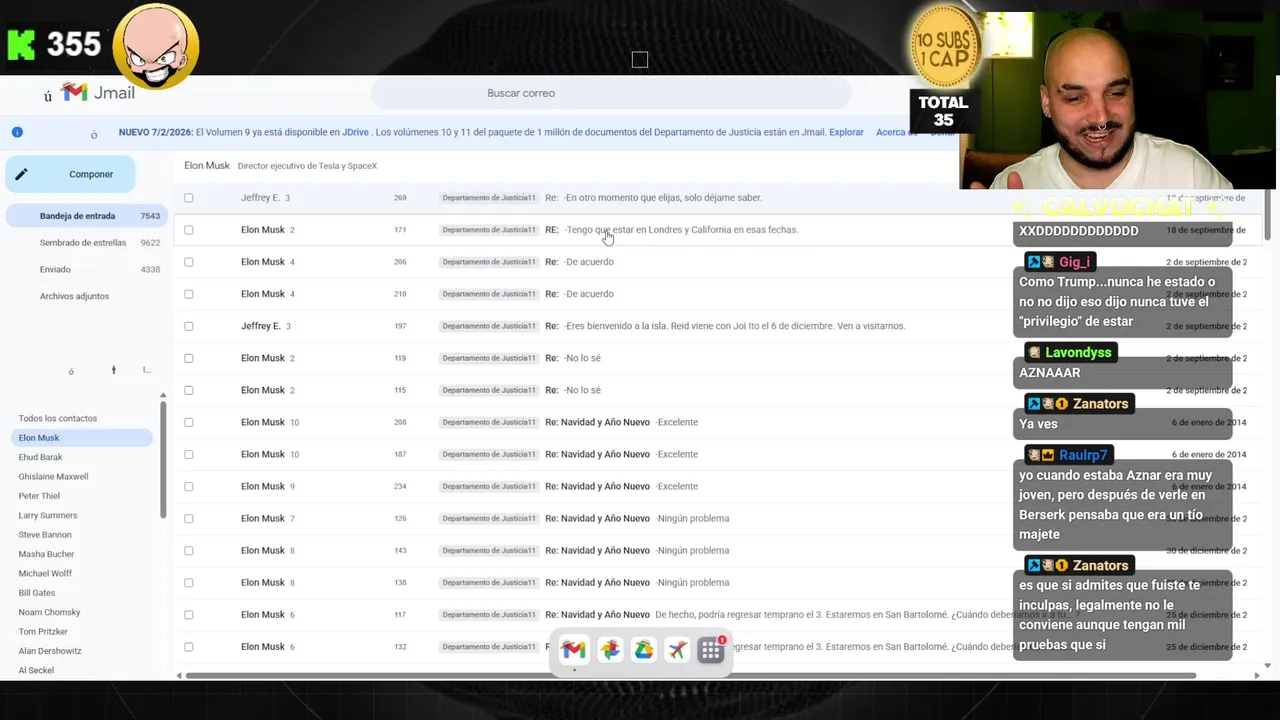
Task: Click the Explorar link in banner
Action: tap(846, 132)
